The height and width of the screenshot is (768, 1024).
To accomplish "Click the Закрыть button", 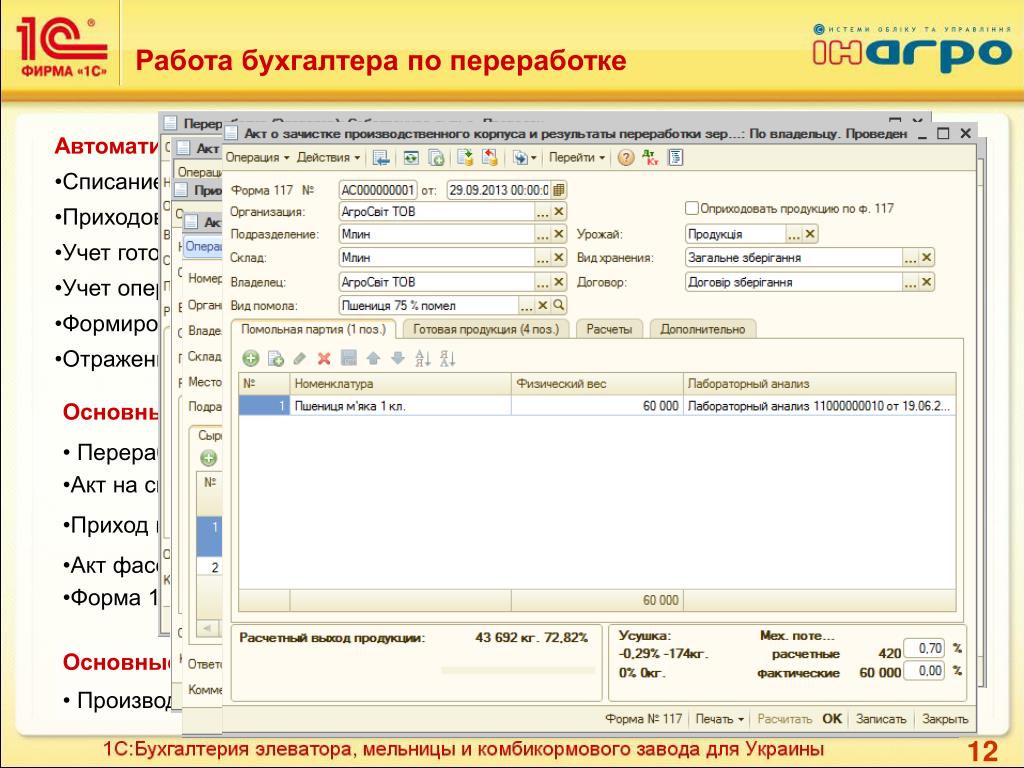I will (x=945, y=718).
